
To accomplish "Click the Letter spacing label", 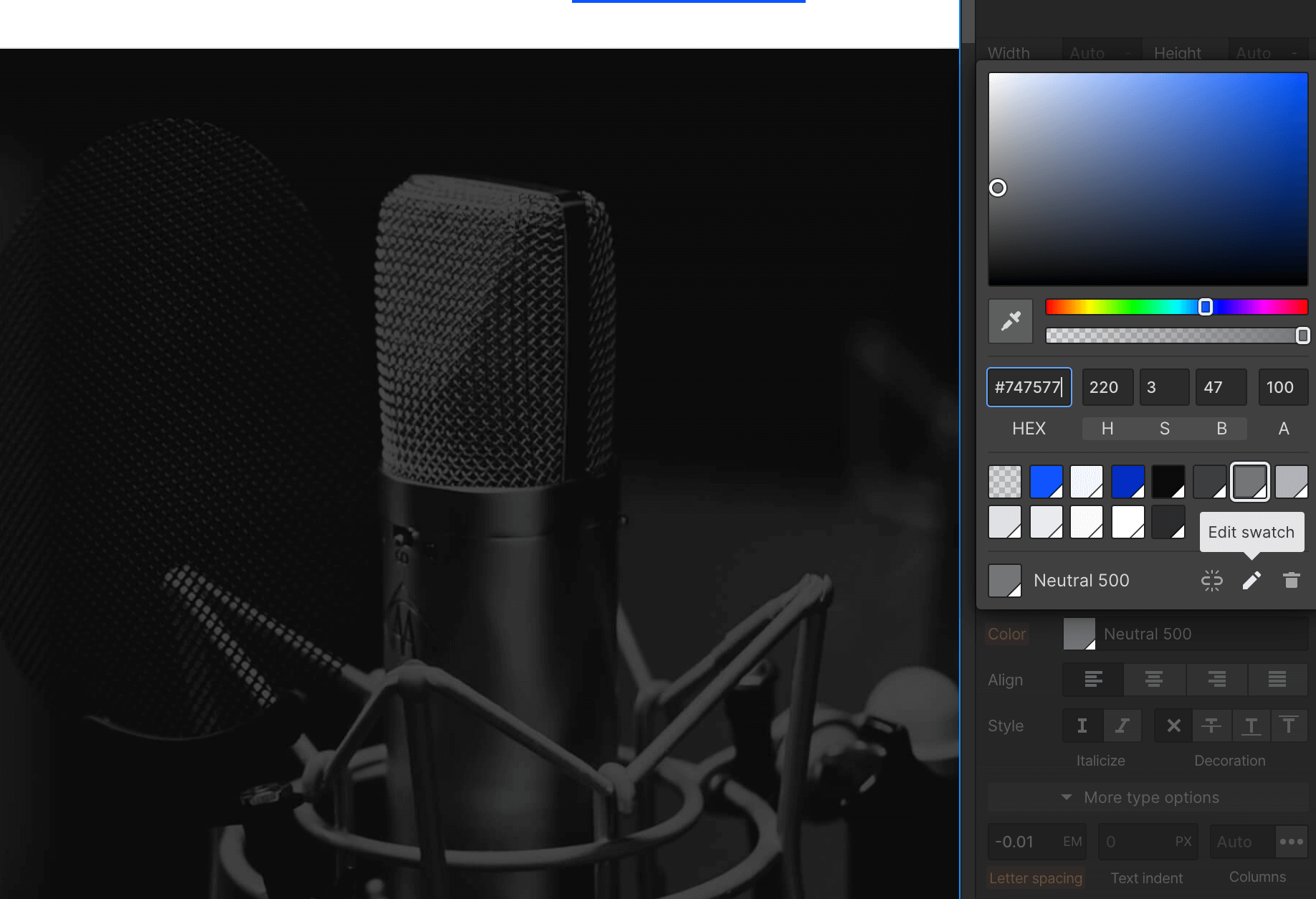I will pos(1036,877).
